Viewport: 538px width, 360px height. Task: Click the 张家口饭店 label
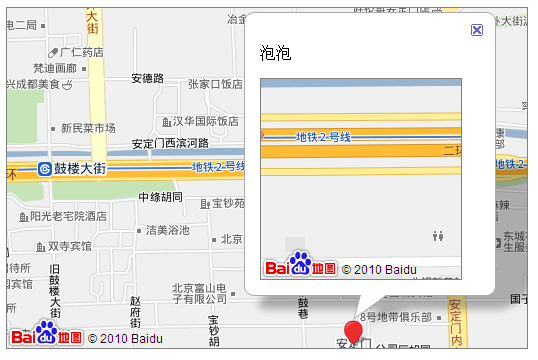point(215,84)
